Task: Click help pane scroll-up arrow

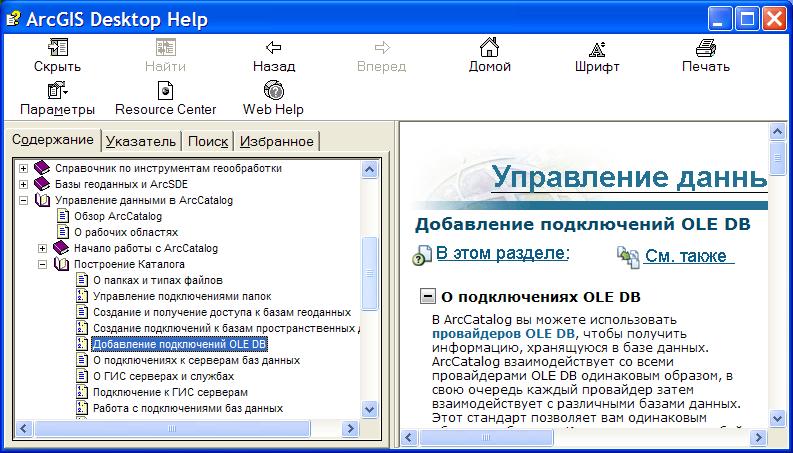Action: 777,131
